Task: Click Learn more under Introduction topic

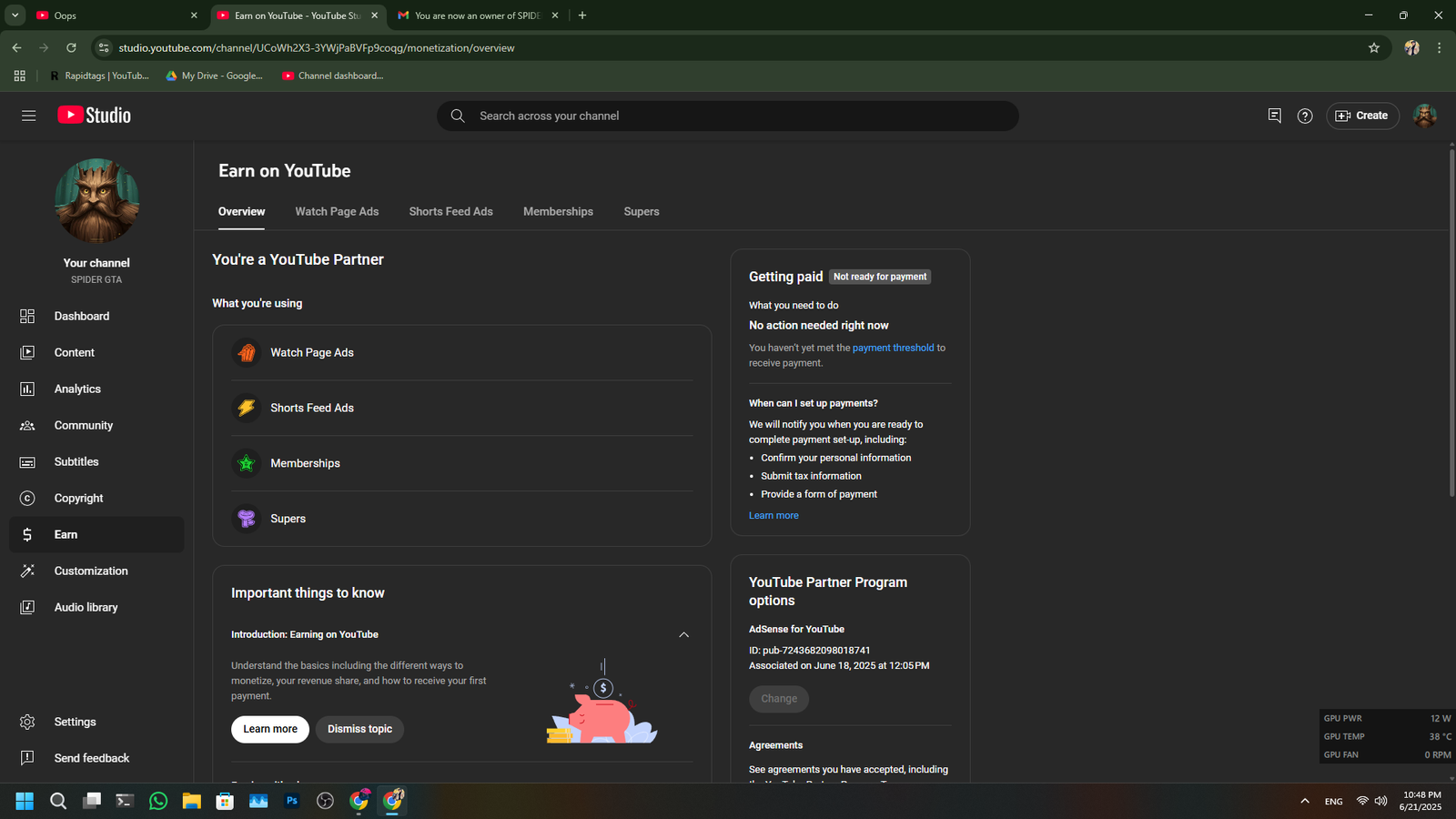Action: point(270,729)
